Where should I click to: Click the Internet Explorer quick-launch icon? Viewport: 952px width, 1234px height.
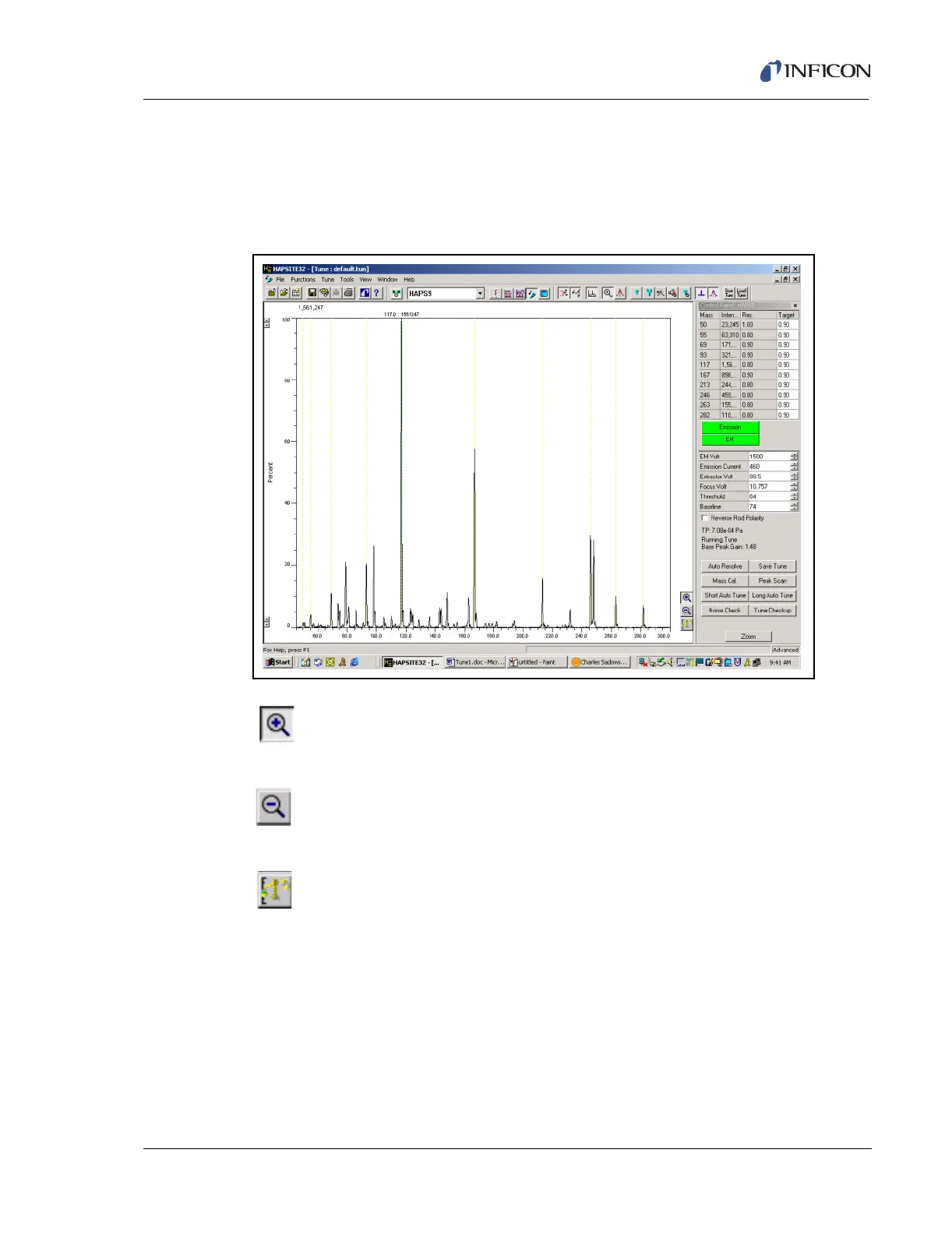tap(354, 662)
